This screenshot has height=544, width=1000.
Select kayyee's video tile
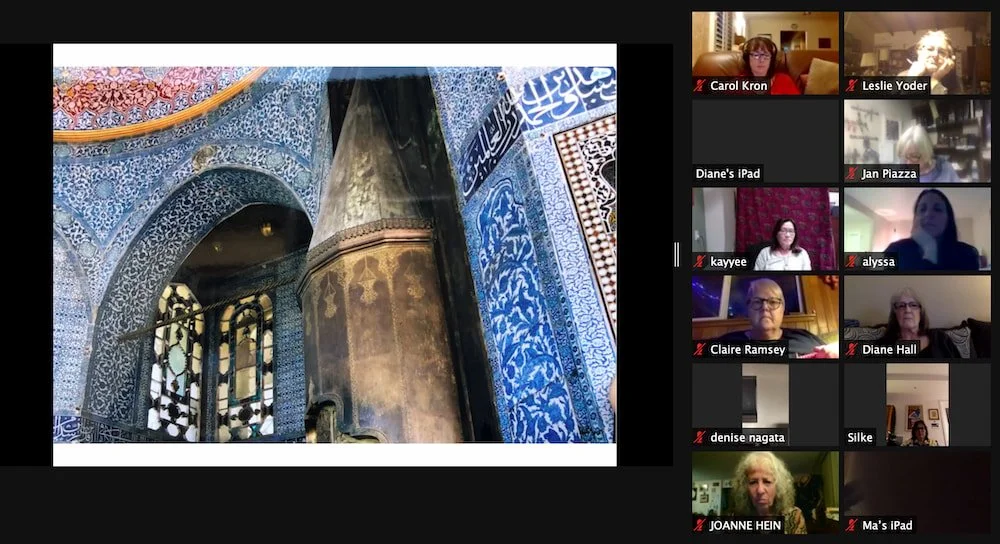(765, 229)
